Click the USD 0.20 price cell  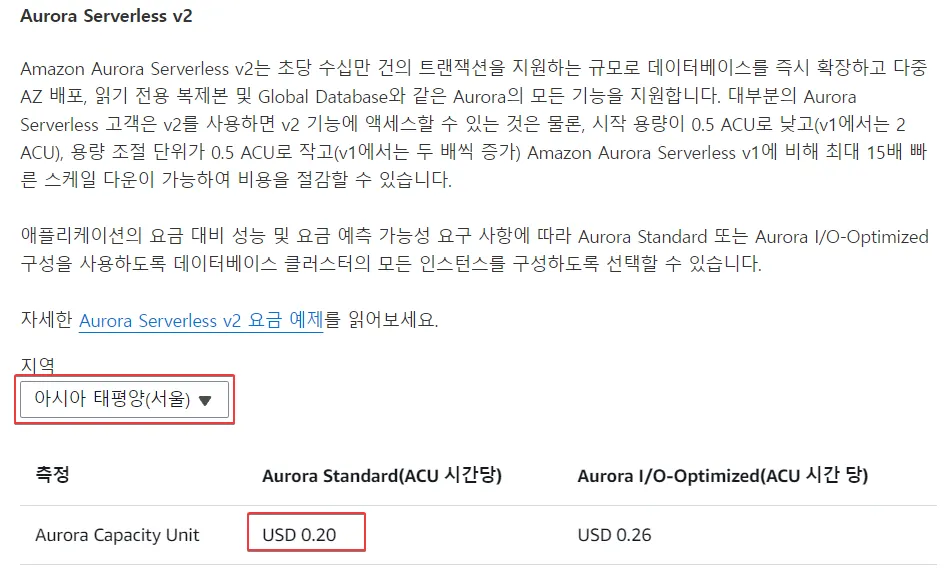(x=299, y=535)
